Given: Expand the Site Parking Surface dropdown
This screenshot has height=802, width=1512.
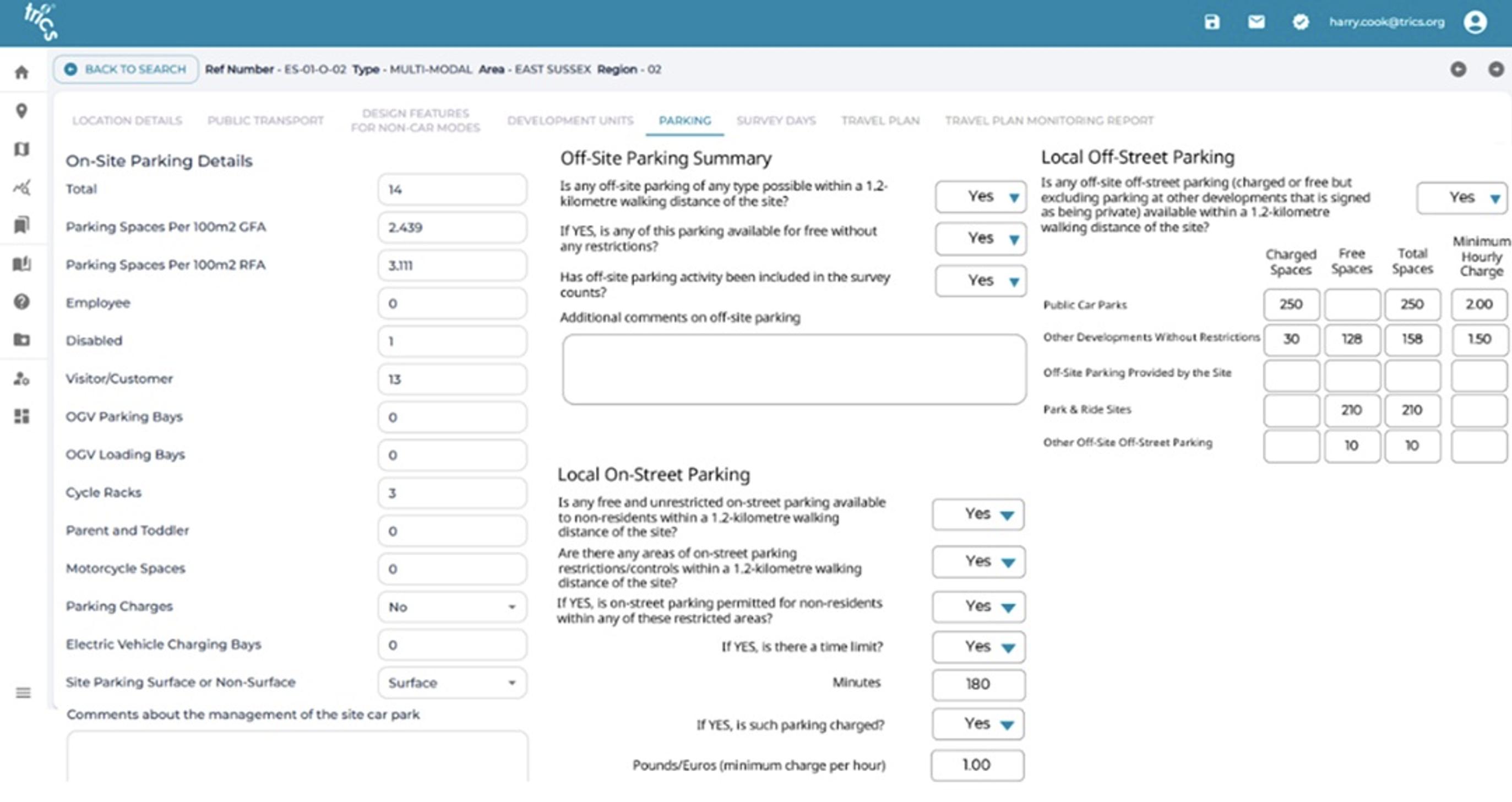Looking at the screenshot, I should coord(452,683).
